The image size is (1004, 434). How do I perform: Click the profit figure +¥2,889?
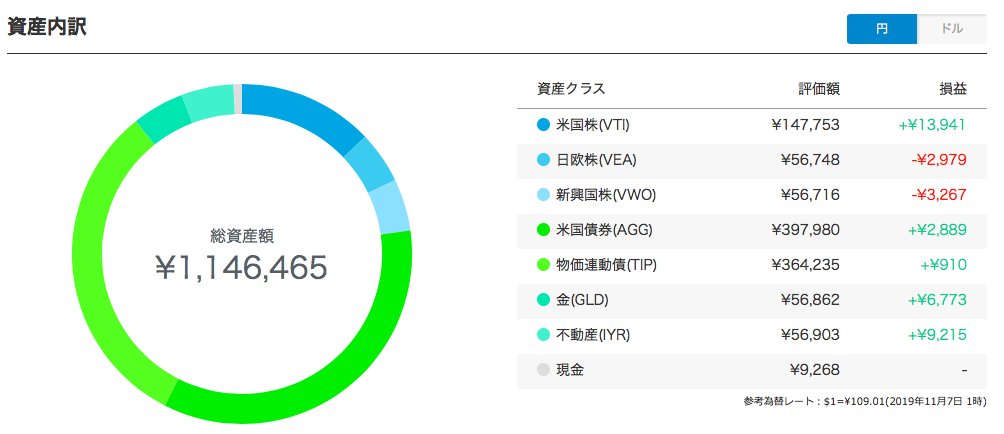point(936,230)
